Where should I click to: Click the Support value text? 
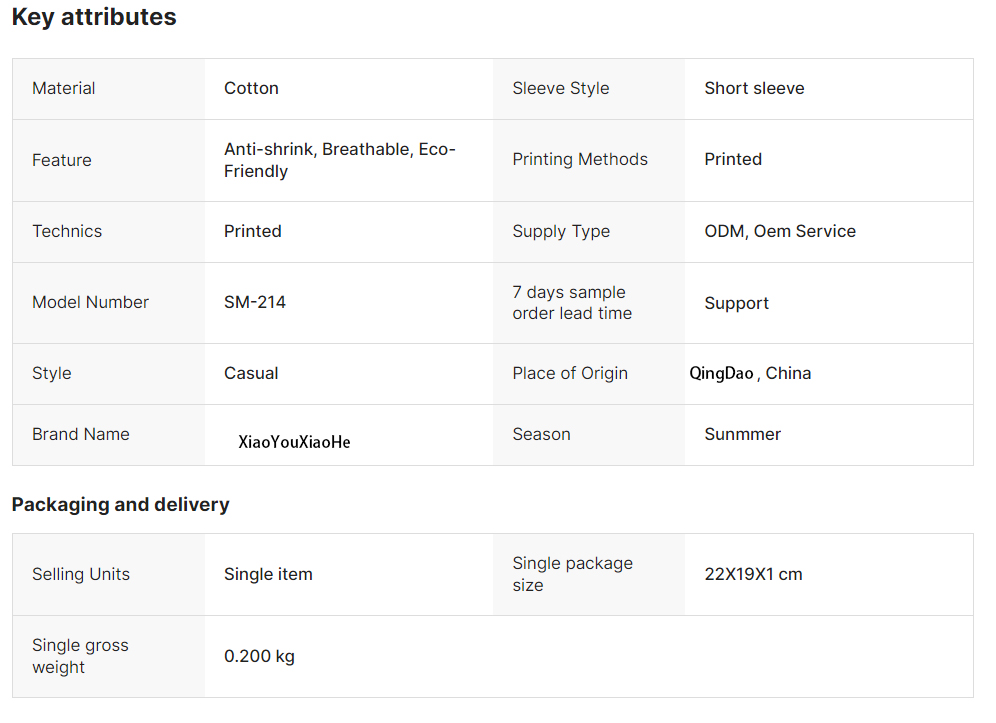pyautogui.click(x=736, y=303)
